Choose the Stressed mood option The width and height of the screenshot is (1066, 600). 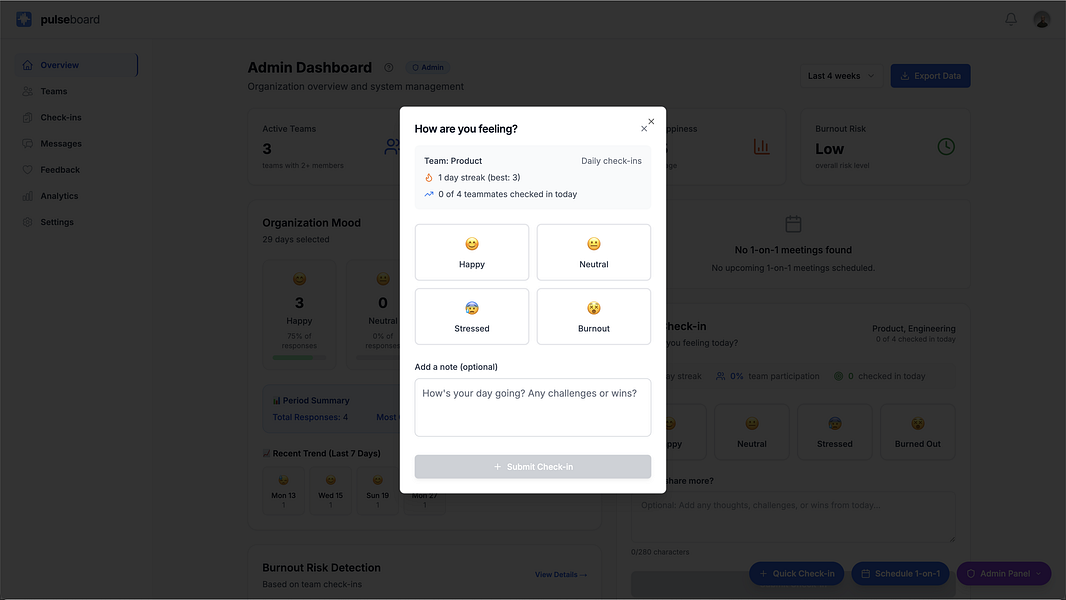pyautogui.click(x=472, y=316)
